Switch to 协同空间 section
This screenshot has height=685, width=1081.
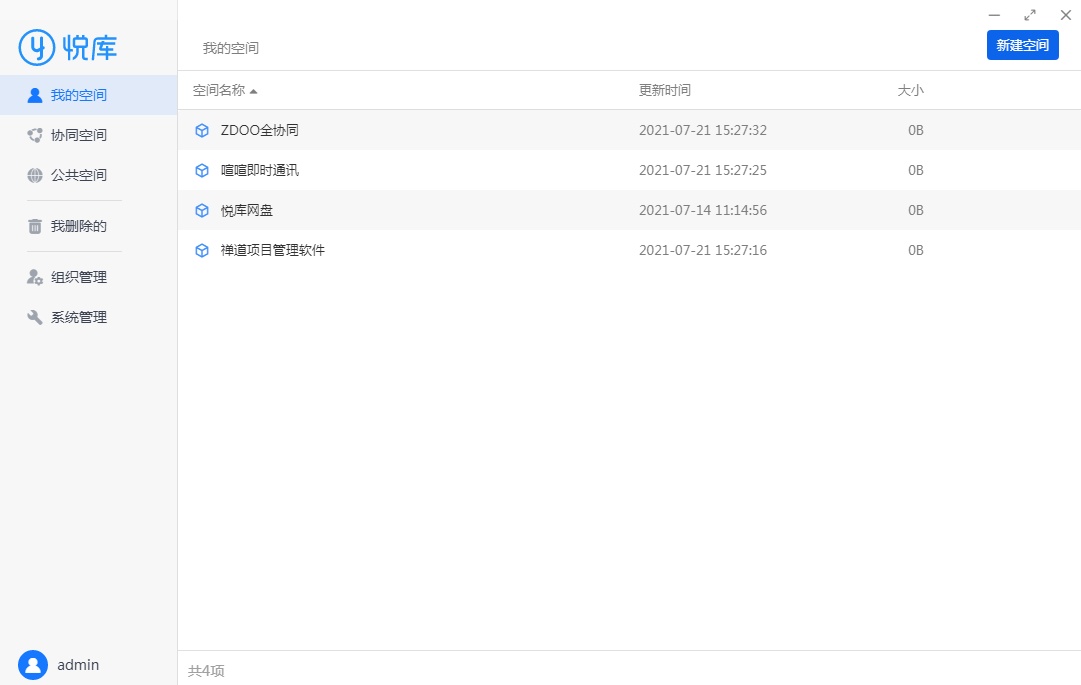tap(88, 135)
